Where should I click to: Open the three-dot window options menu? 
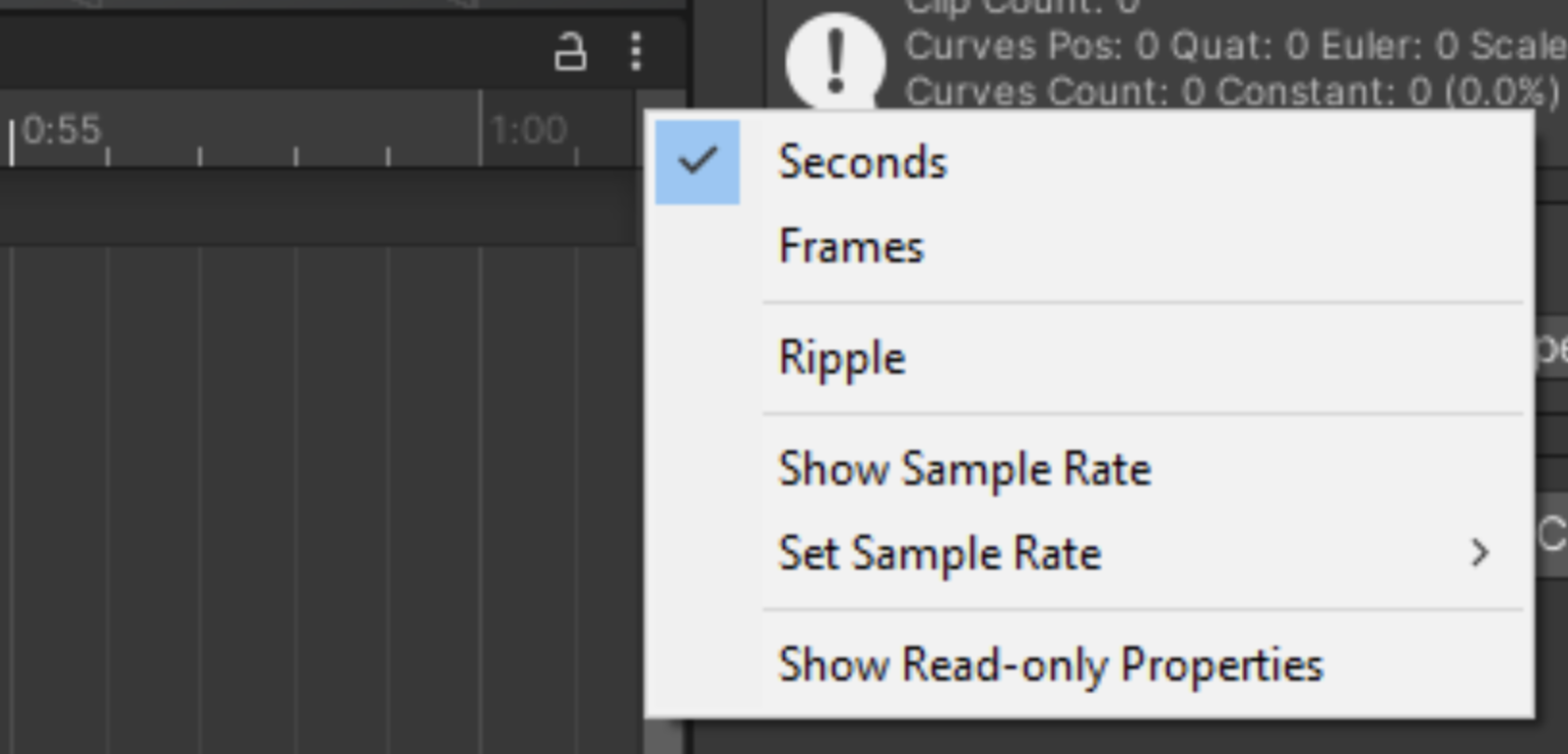[x=636, y=51]
